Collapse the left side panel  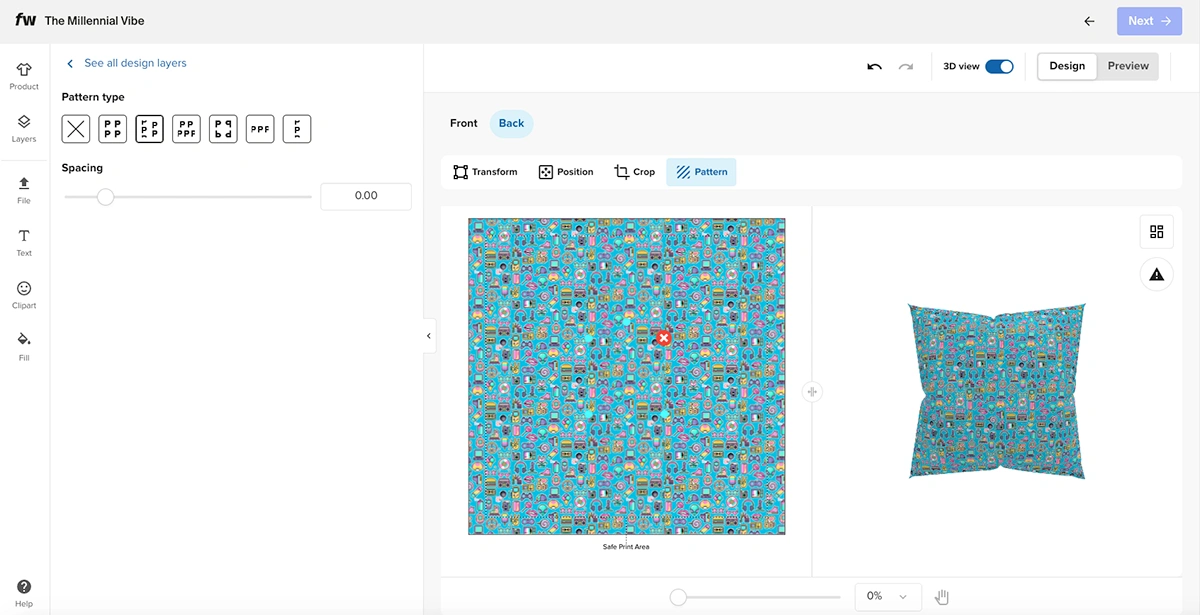[429, 336]
